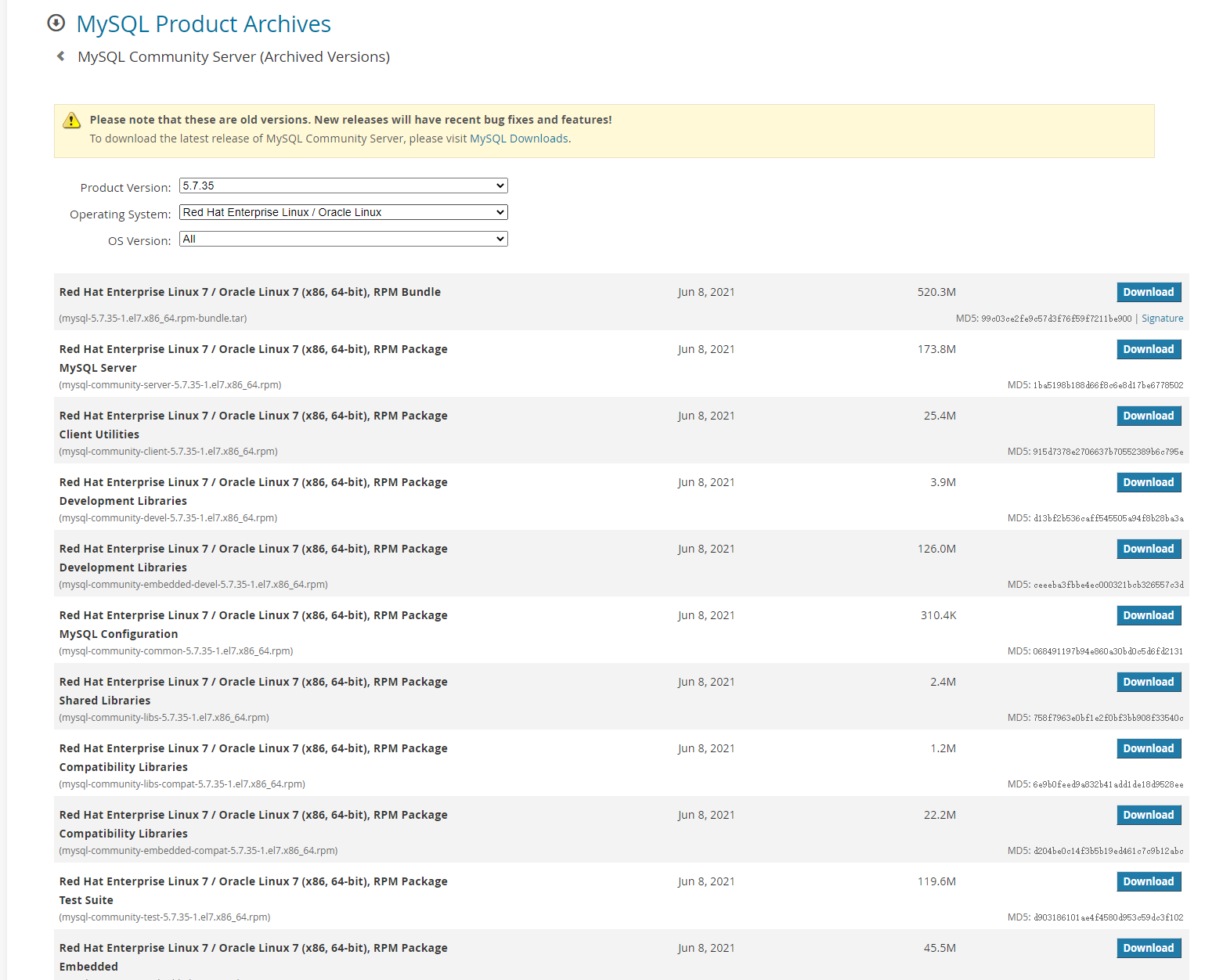Click the download circle icon beside MySQL Product Archives

coord(56,23)
